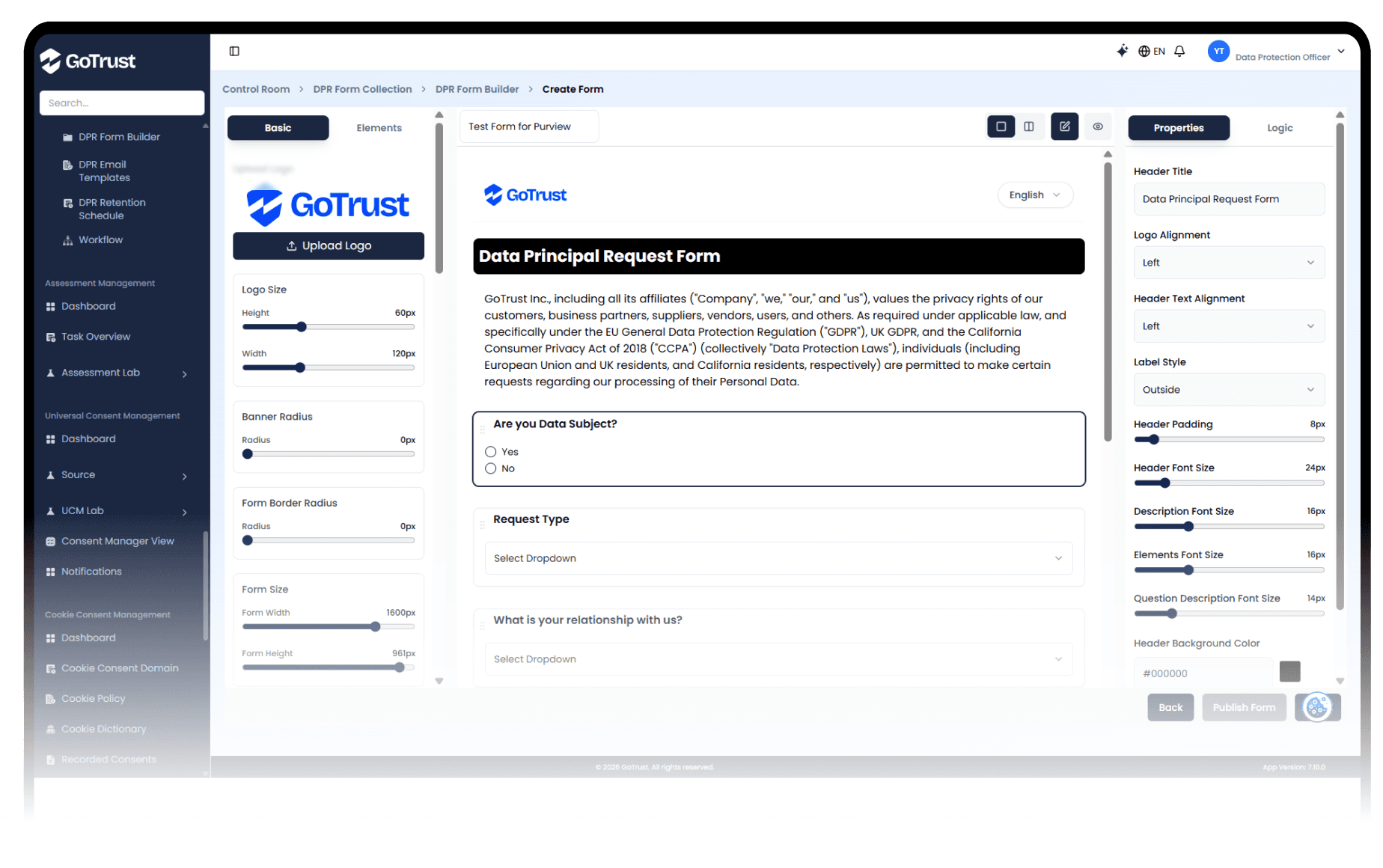
Task: Select the No radio option
Action: (491, 468)
